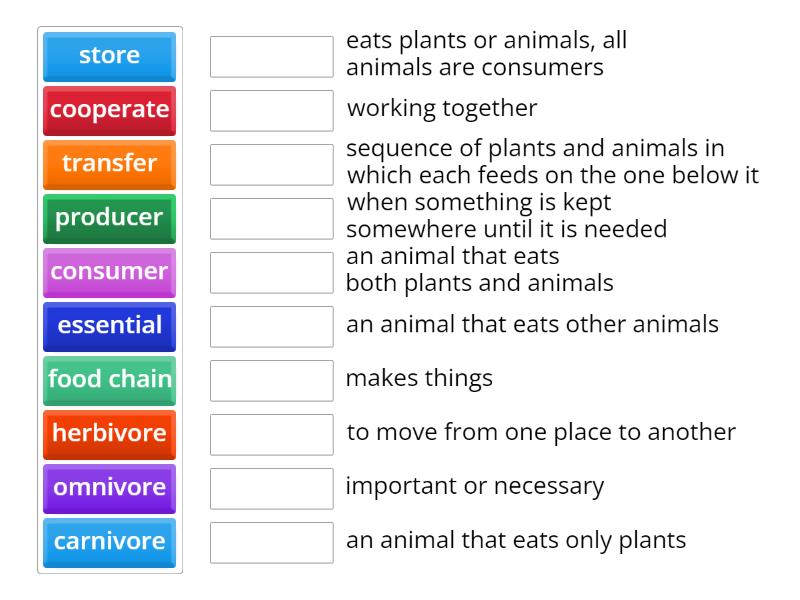The image size is (800, 600).
Task: Select the "cooperate" word tile
Action: [x=109, y=110]
